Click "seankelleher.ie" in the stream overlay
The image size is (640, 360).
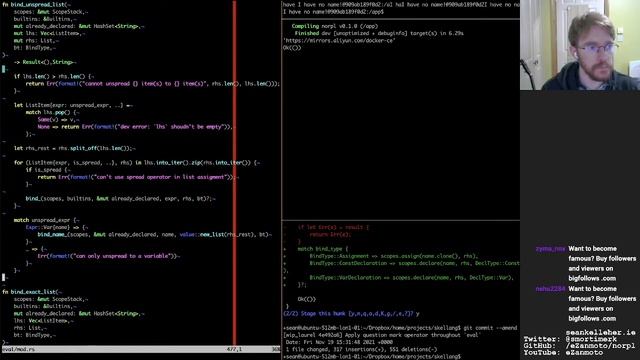(x=600, y=333)
